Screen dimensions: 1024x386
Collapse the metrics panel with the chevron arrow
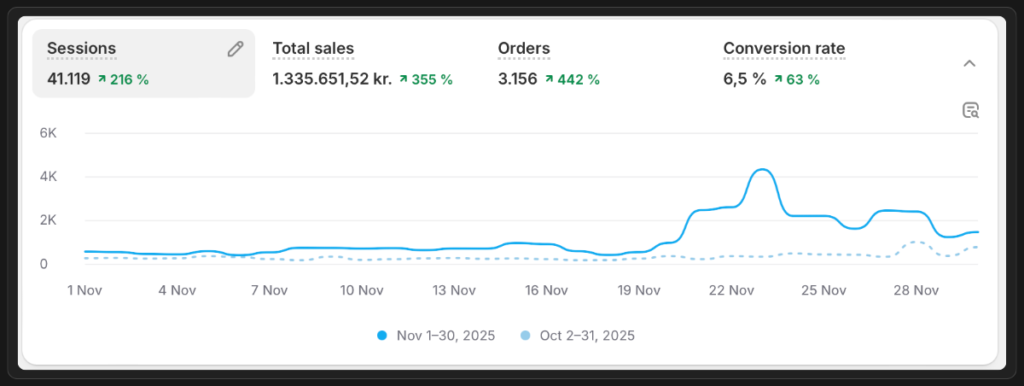970,63
